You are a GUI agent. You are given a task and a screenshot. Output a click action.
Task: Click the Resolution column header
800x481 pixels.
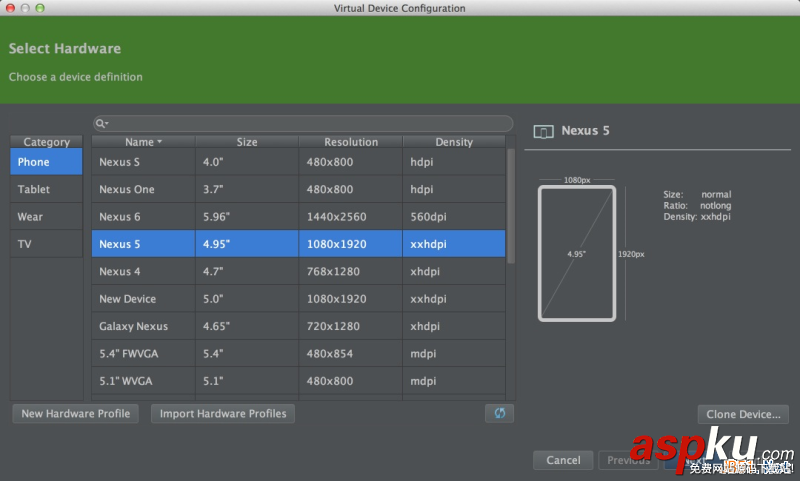tap(351, 142)
